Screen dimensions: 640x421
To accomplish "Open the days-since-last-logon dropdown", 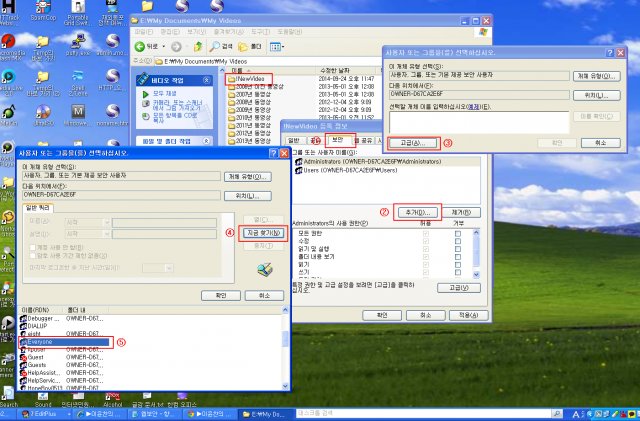I will pos(158,268).
